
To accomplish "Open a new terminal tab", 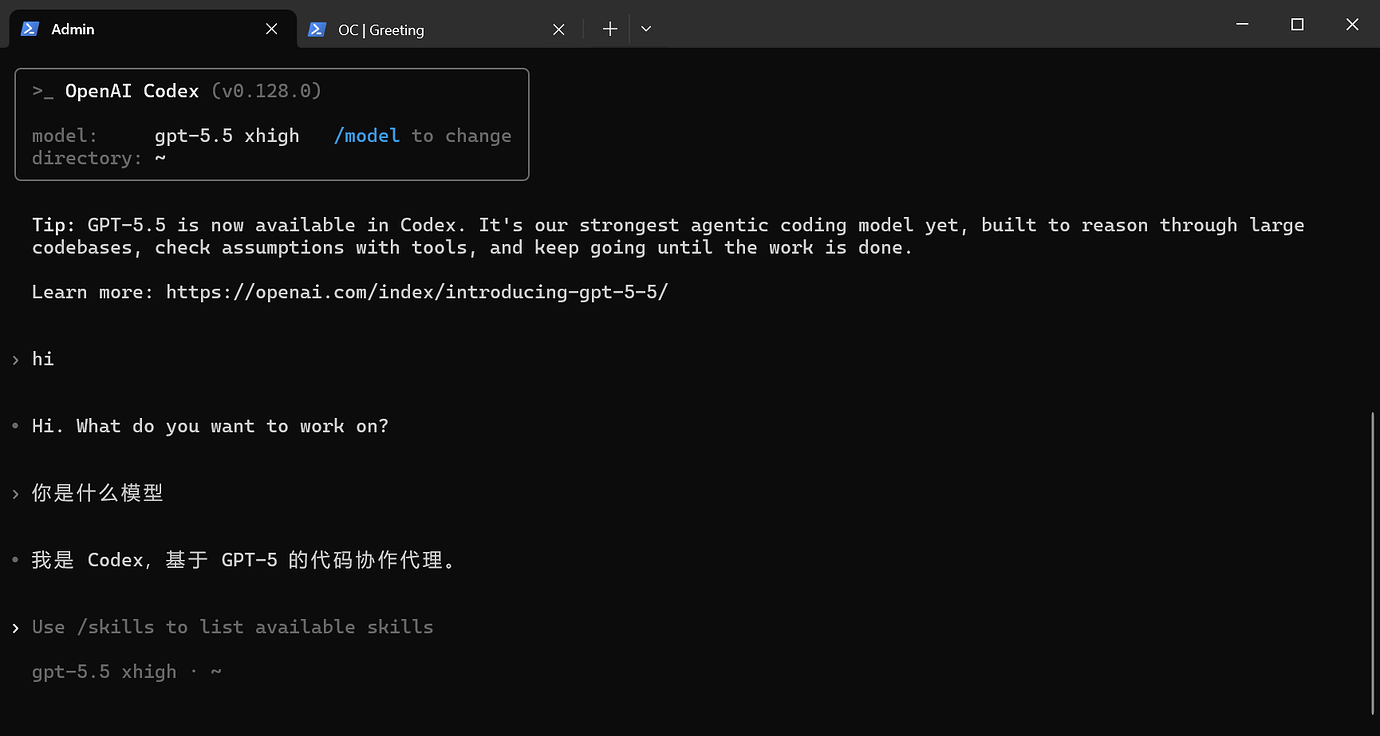I will pyautogui.click(x=610, y=29).
